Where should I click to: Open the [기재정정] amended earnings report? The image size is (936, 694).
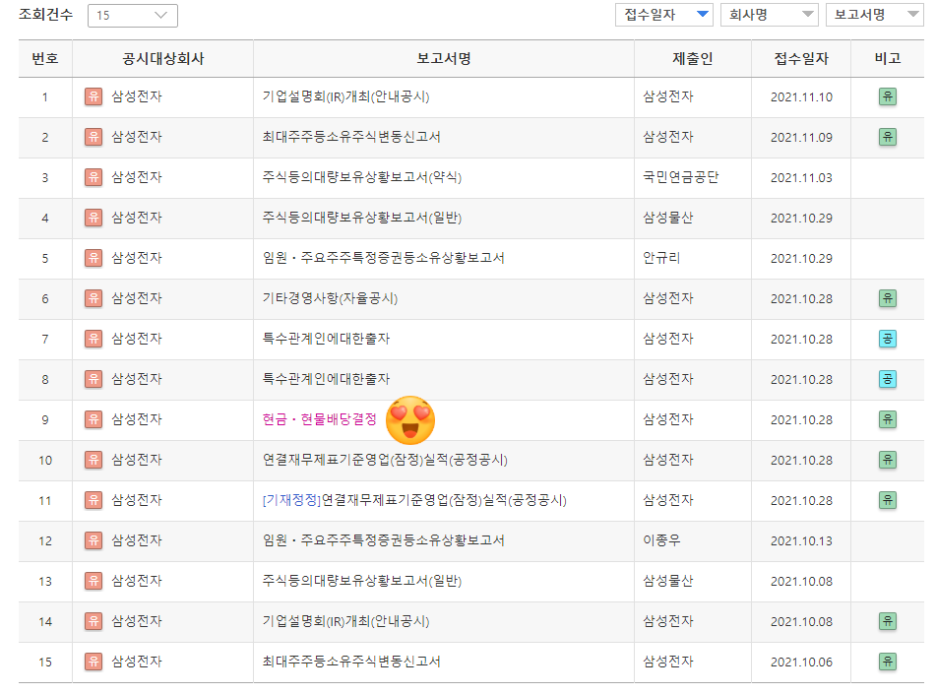tap(414, 500)
